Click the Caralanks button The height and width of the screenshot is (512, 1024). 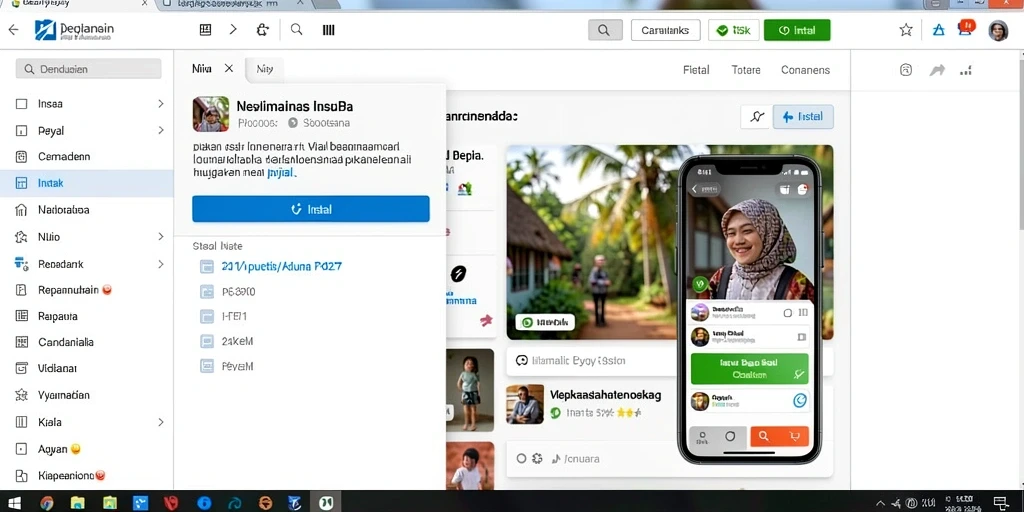tap(665, 30)
